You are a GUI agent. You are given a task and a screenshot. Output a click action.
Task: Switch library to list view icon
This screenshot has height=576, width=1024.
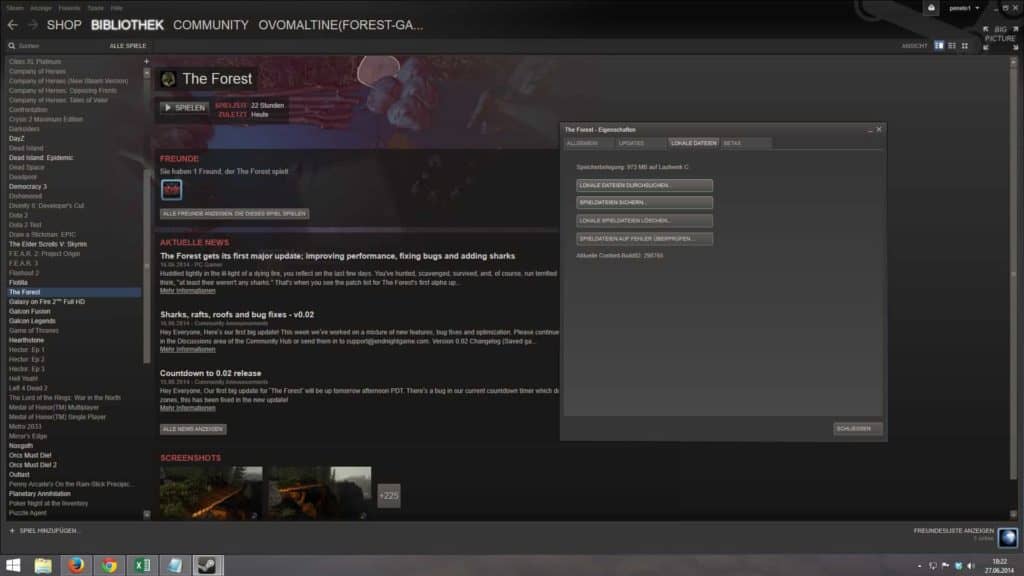coord(952,46)
